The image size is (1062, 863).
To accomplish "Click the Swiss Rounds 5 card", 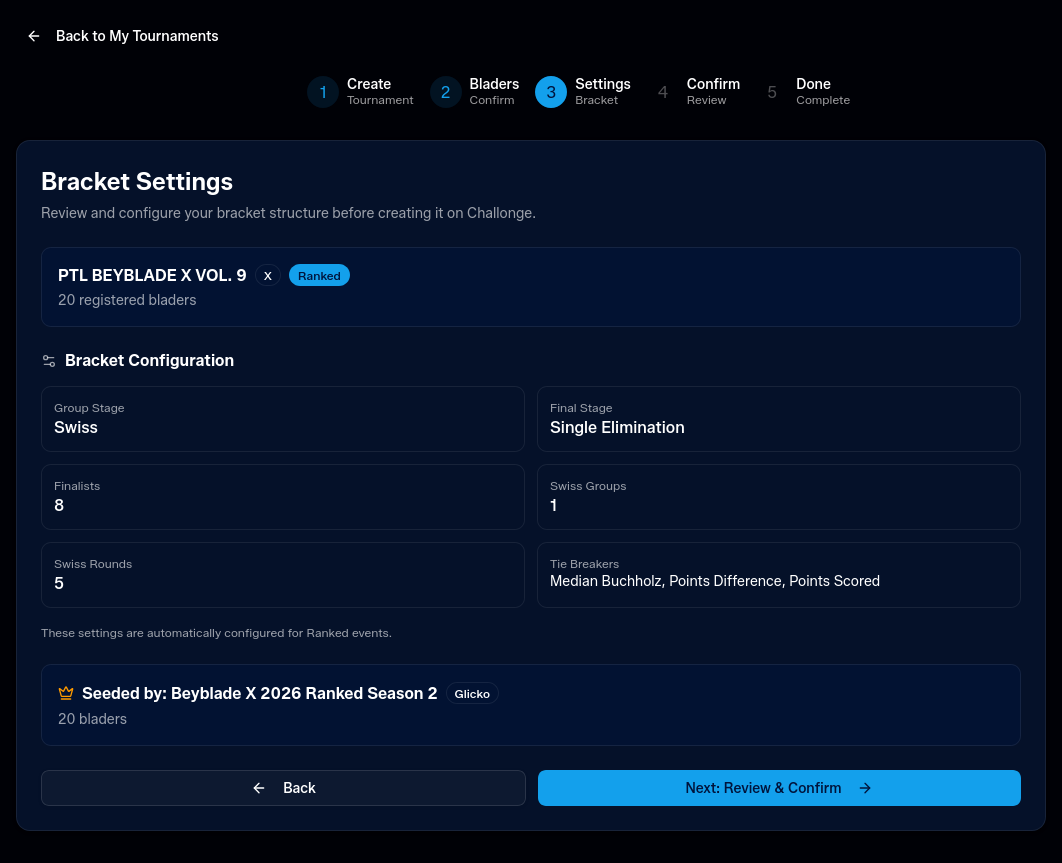I will click(x=283, y=575).
